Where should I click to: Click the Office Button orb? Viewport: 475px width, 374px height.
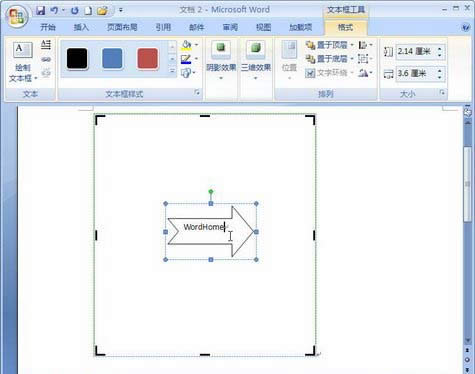(17, 16)
